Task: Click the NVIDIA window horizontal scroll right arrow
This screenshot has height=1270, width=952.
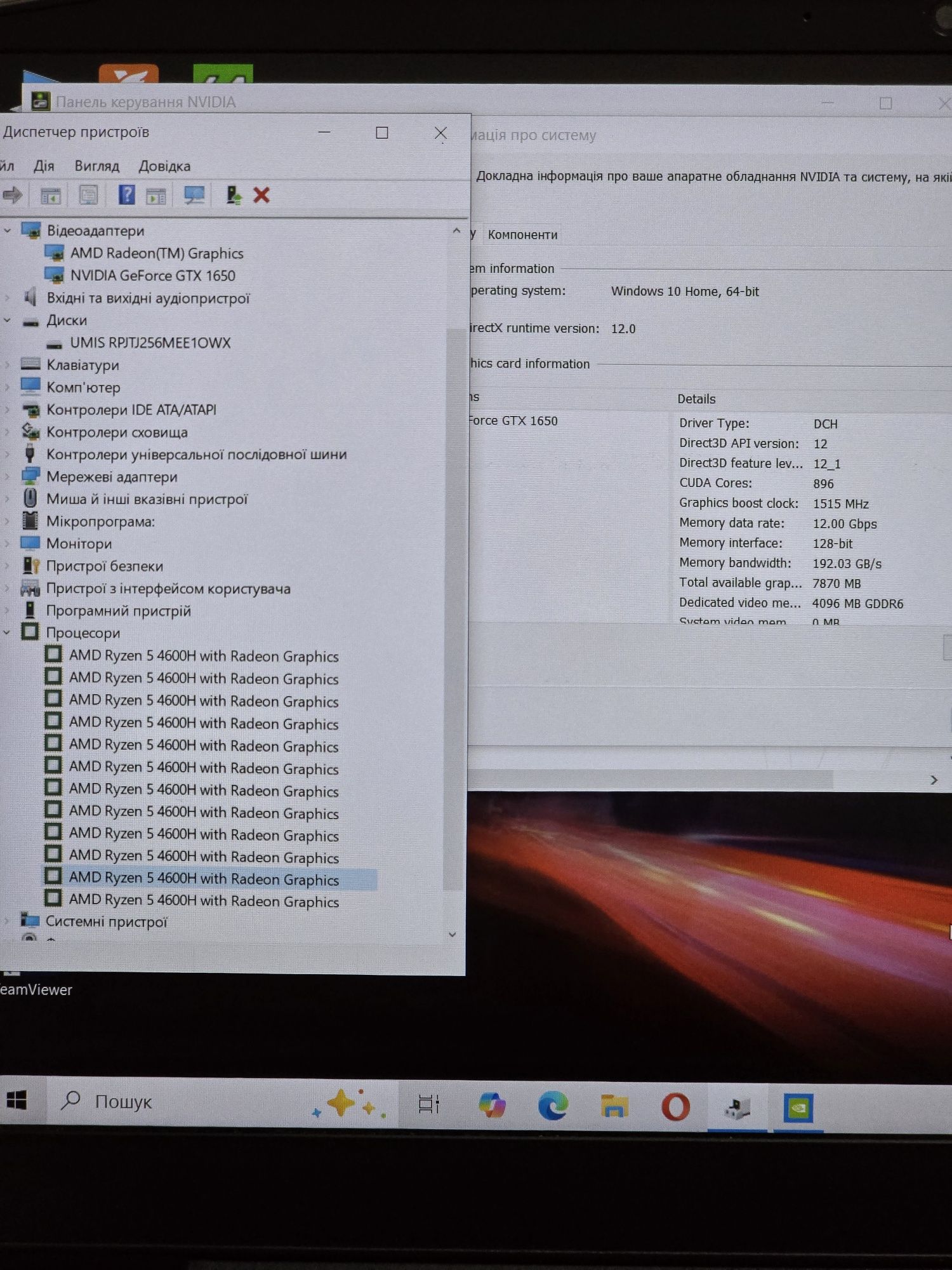Action: [934, 780]
